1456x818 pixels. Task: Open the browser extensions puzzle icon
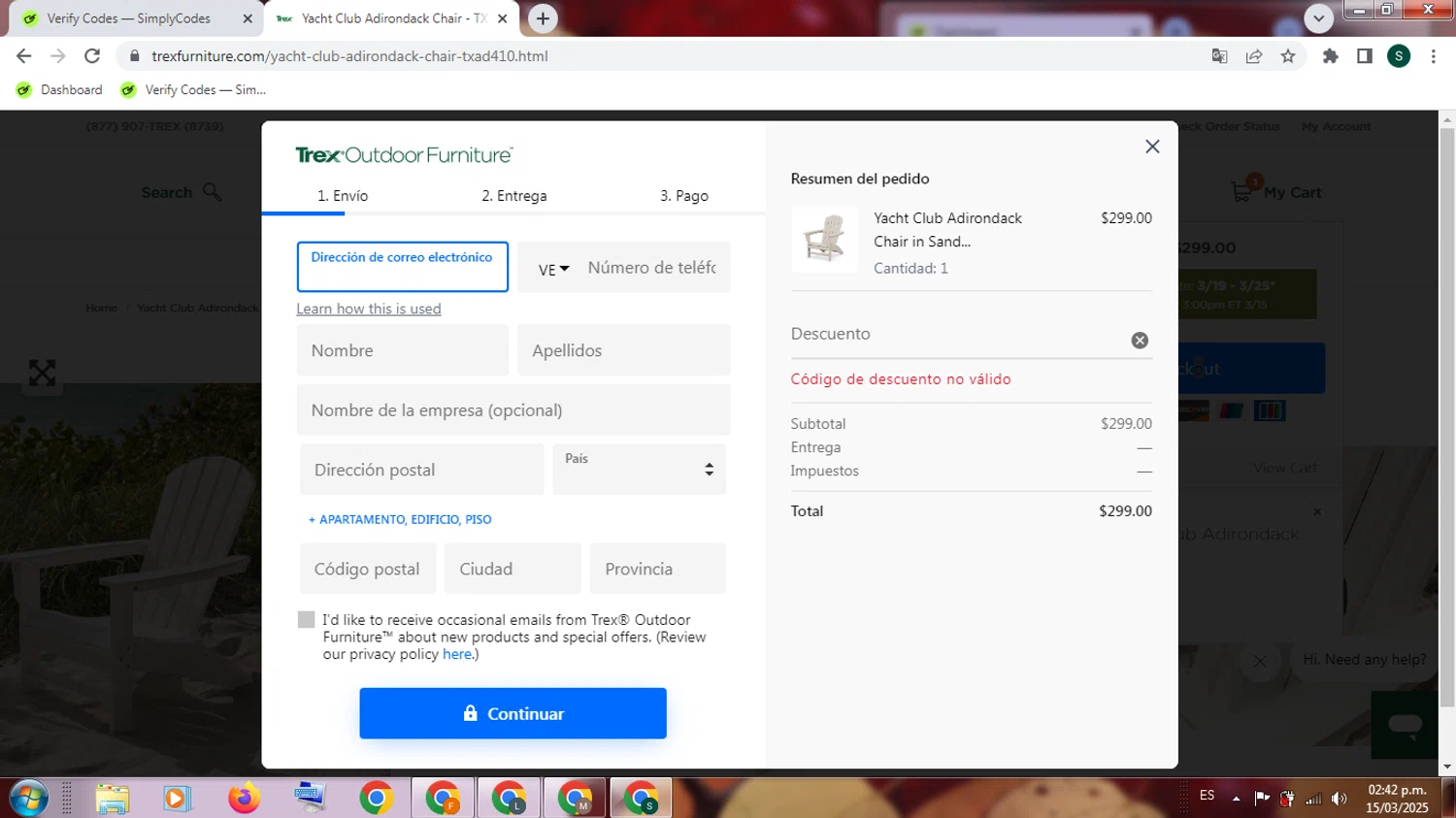point(1331,56)
